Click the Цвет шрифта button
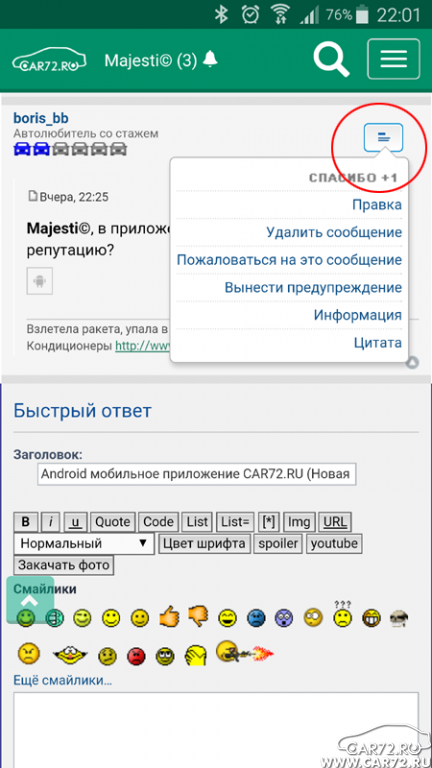 204,543
